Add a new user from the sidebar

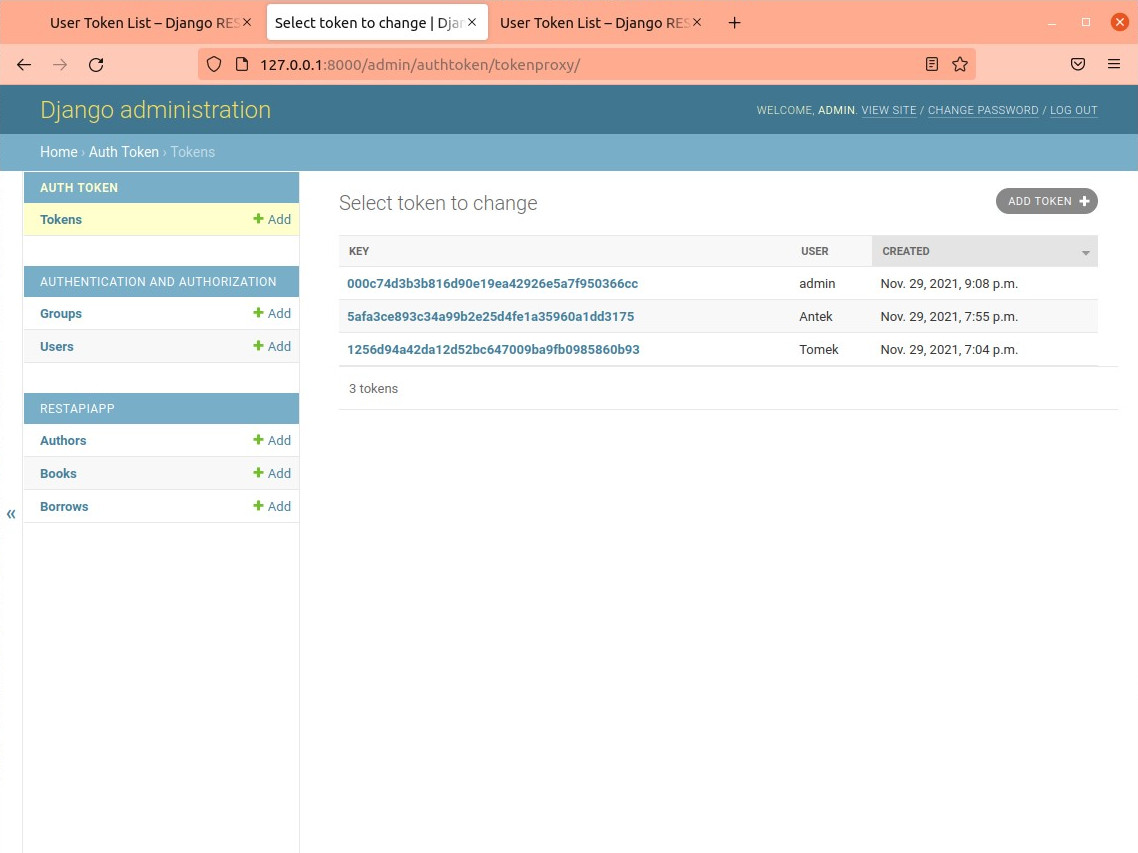[272, 346]
